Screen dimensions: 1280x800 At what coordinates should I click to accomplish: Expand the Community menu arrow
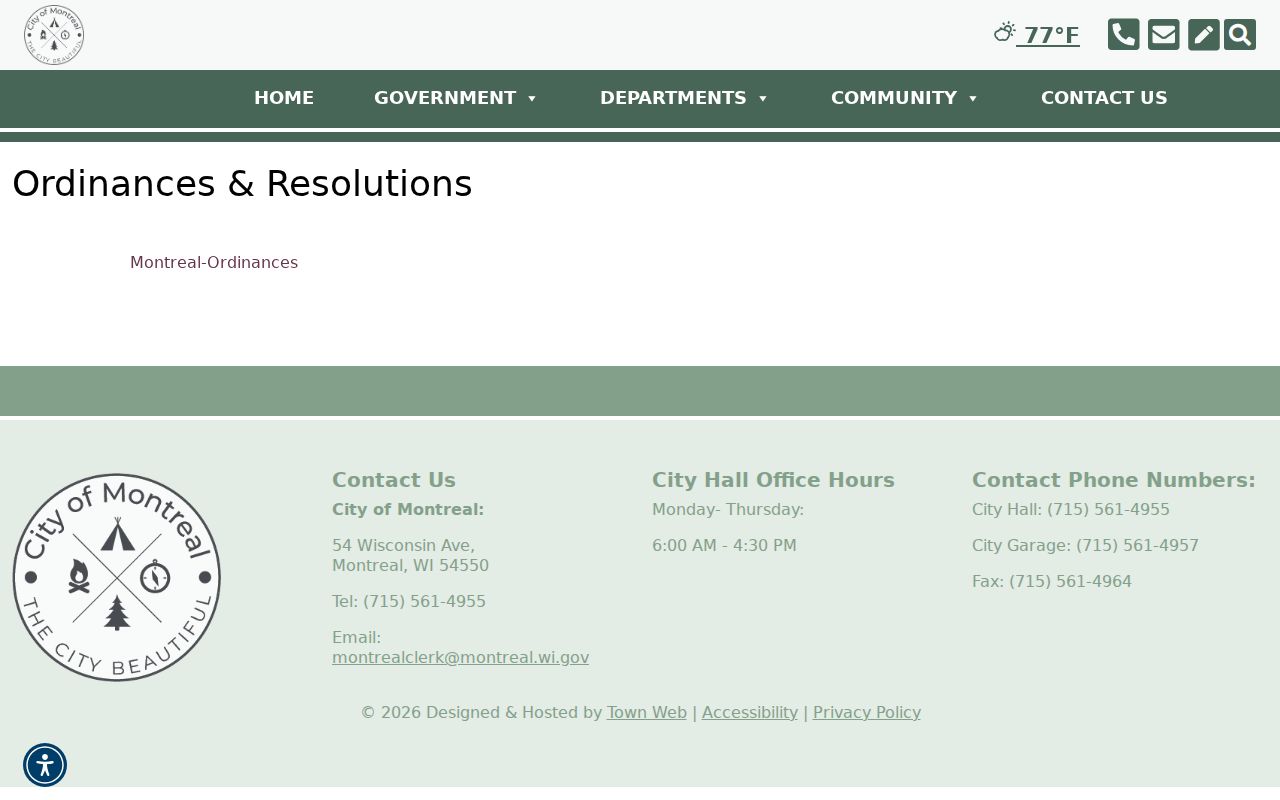tap(973, 98)
